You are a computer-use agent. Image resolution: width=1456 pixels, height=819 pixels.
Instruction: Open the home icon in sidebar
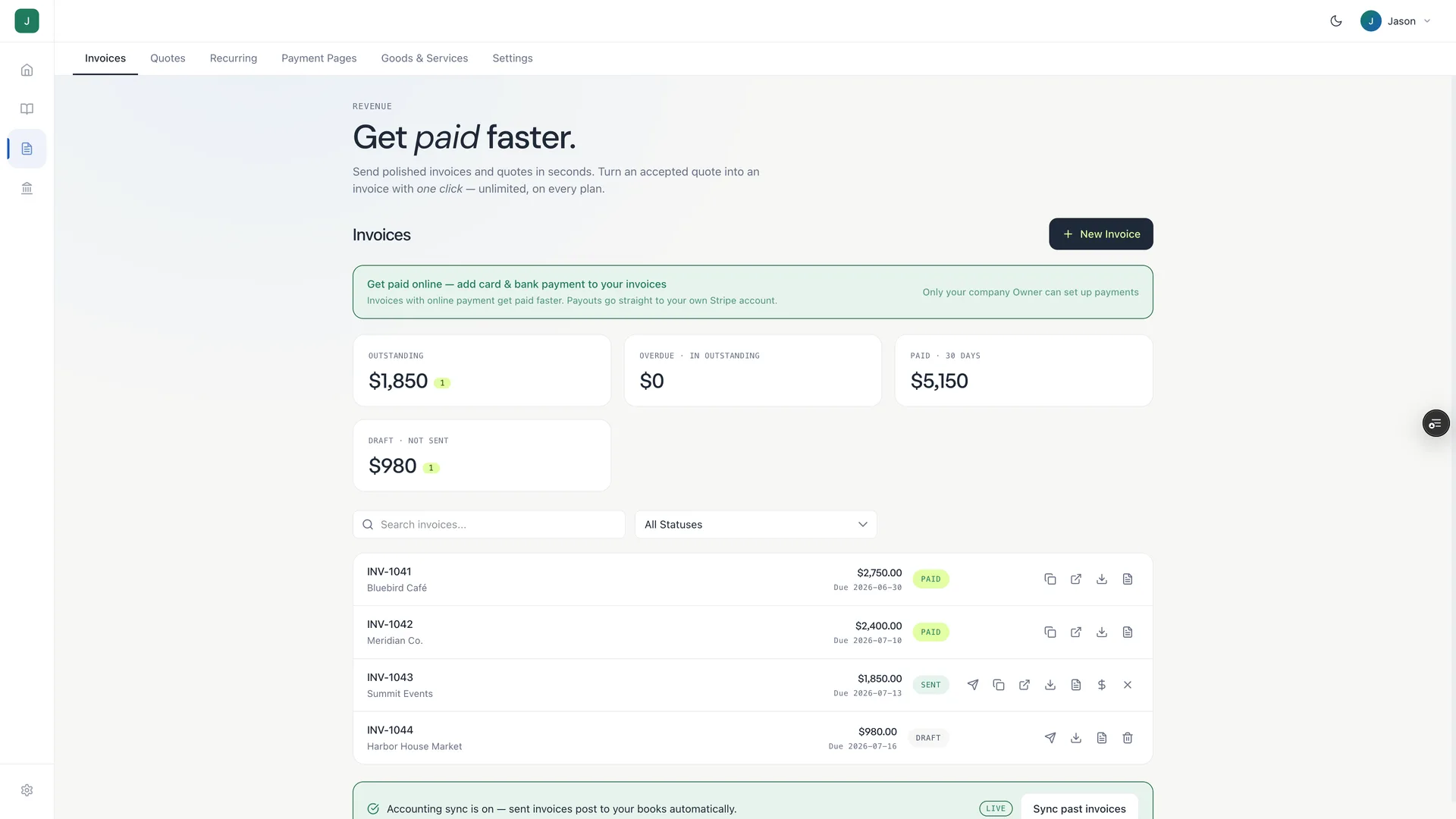pos(27,70)
